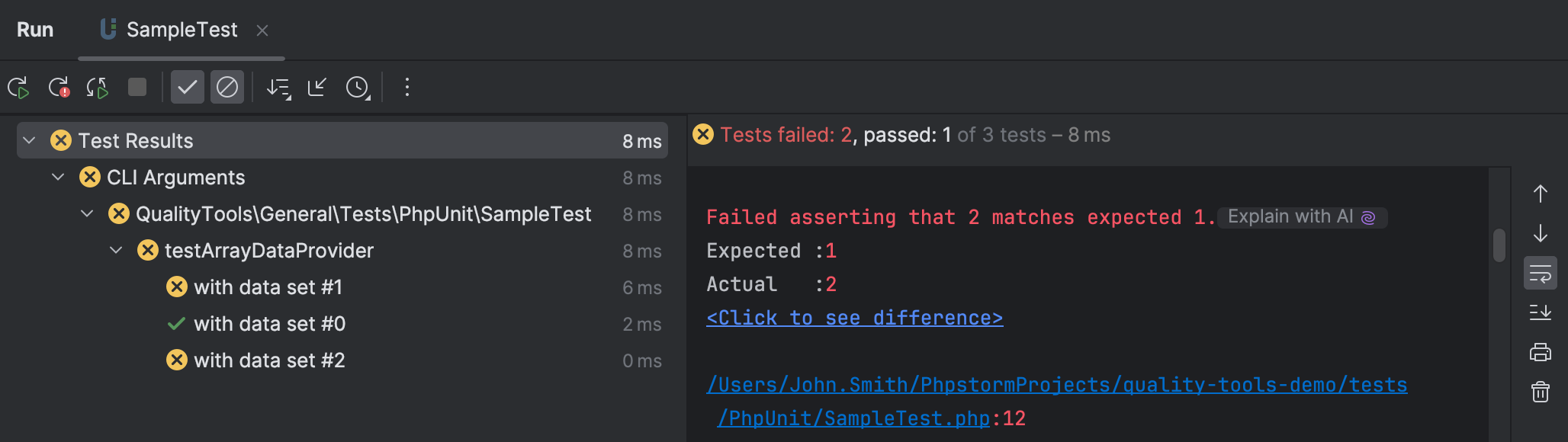Stop the running test process

(x=137, y=87)
